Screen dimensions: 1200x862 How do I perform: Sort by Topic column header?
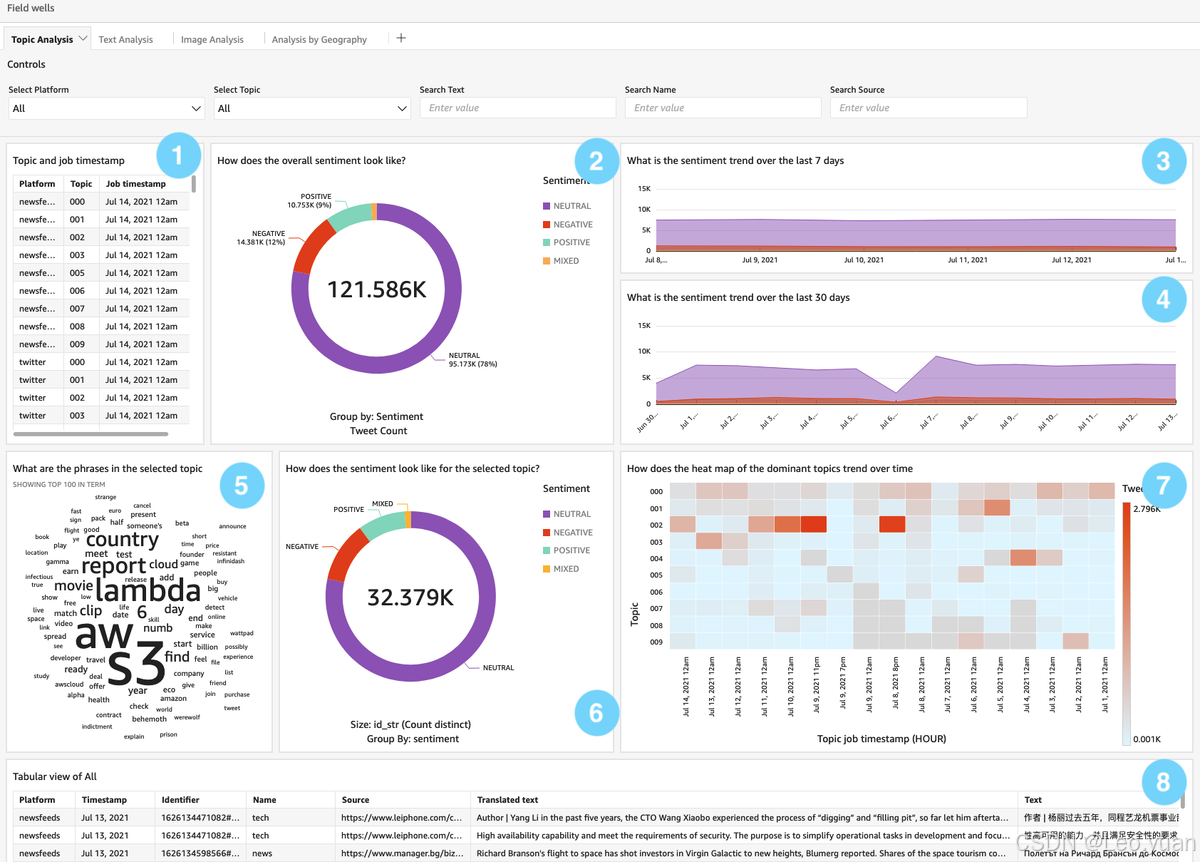82,184
